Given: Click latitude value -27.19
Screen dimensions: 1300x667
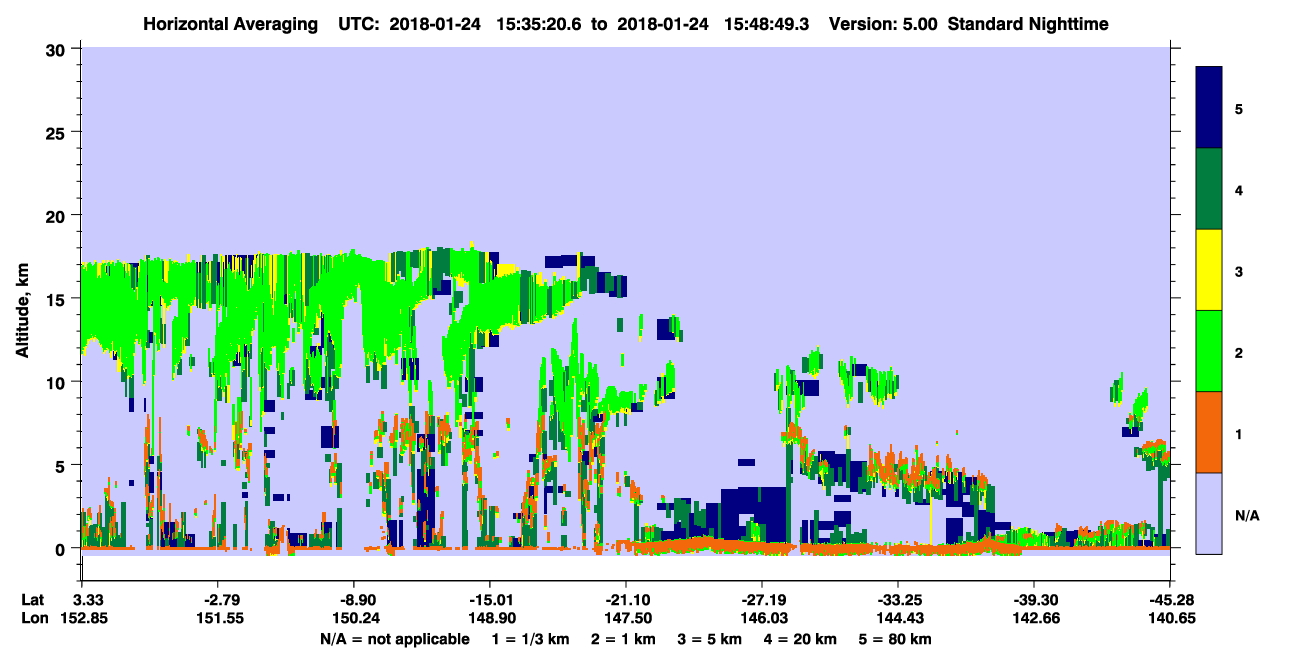Looking at the screenshot, I should (762, 600).
